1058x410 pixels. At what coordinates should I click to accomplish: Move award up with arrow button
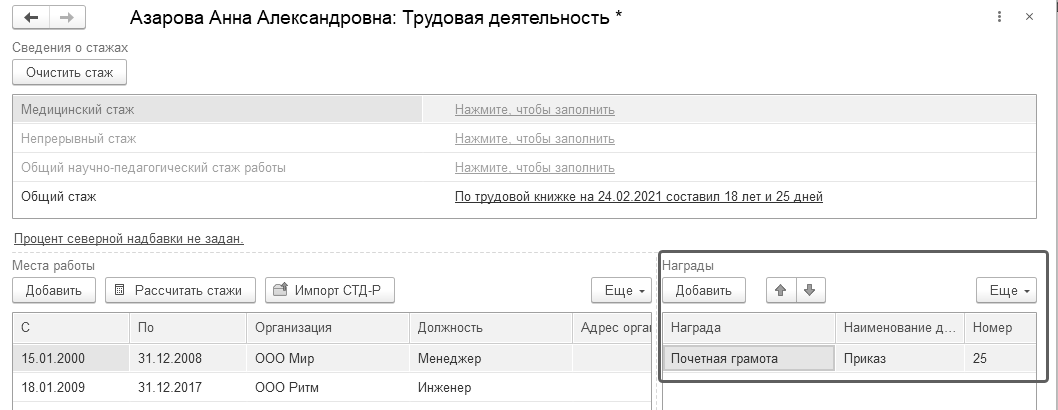tap(781, 290)
